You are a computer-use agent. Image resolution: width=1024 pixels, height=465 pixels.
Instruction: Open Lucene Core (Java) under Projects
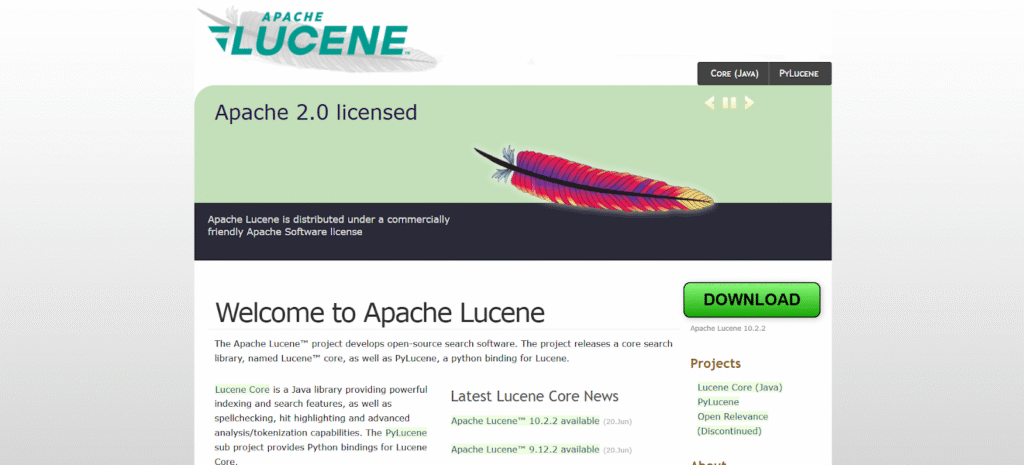coord(739,387)
